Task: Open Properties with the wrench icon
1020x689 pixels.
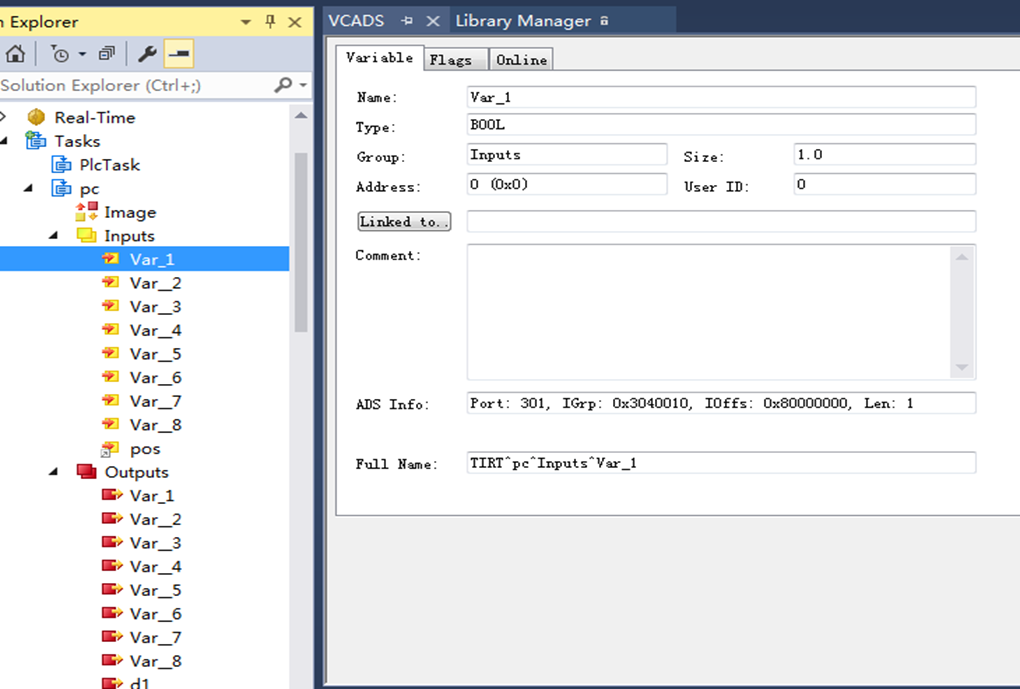Action: pyautogui.click(x=147, y=54)
